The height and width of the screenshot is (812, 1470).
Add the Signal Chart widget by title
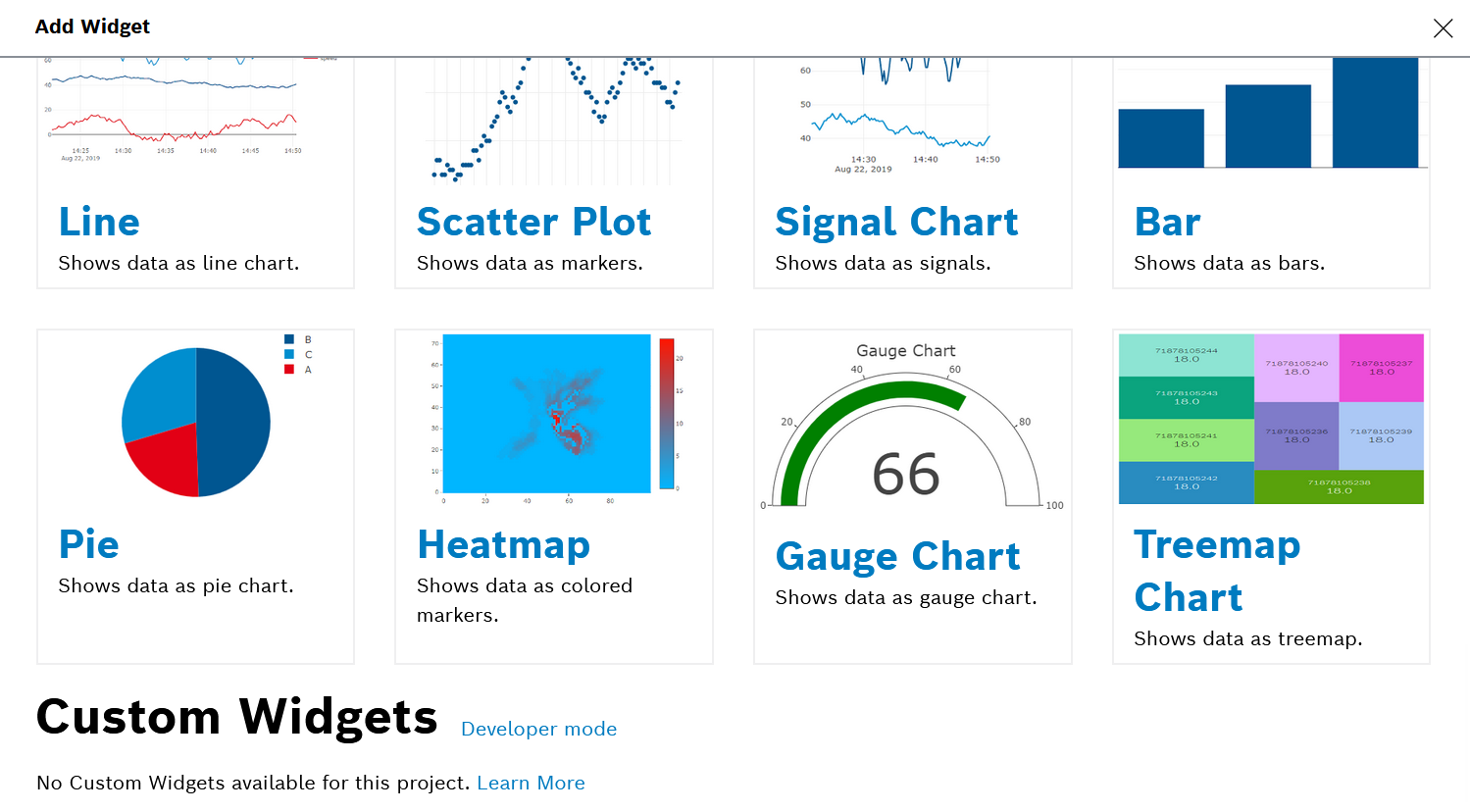pyautogui.click(x=896, y=222)
